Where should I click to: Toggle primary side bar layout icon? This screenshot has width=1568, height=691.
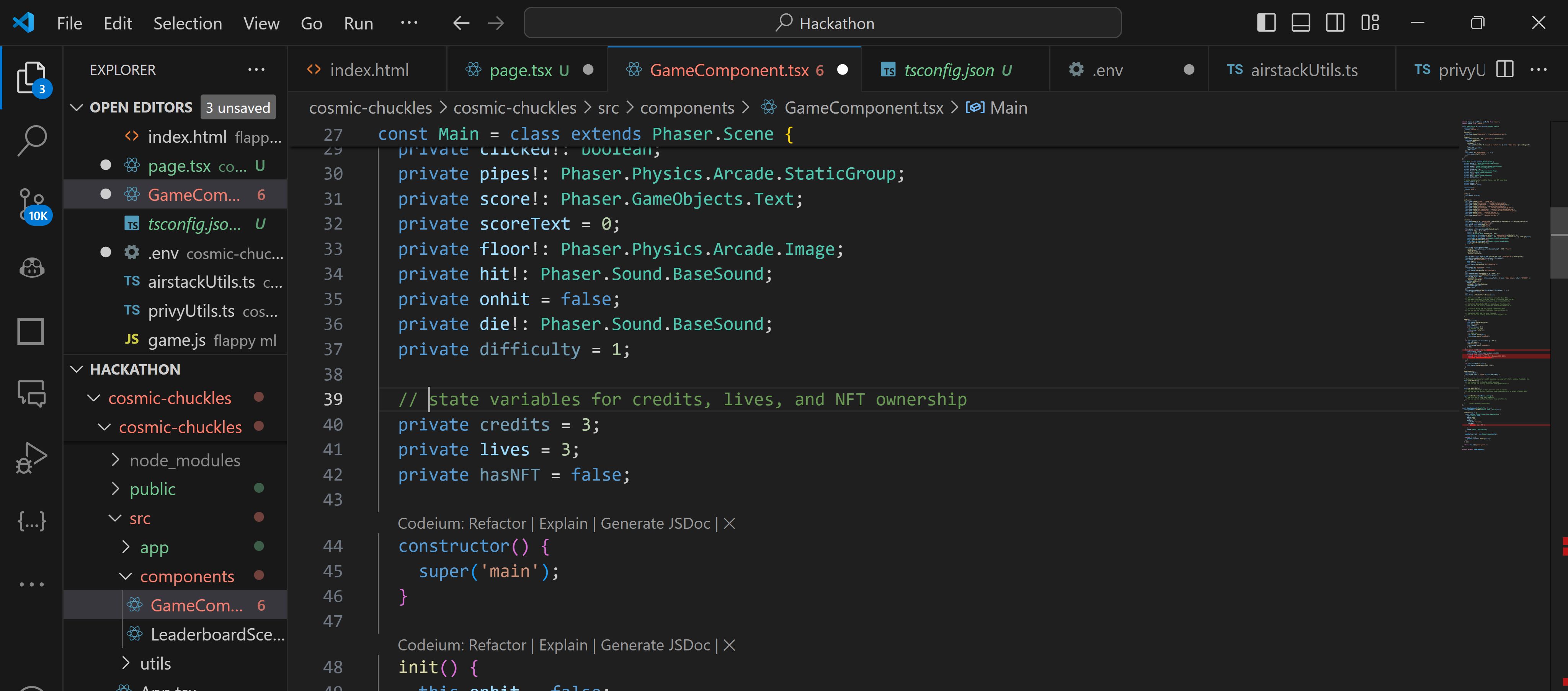(1266, 23)
